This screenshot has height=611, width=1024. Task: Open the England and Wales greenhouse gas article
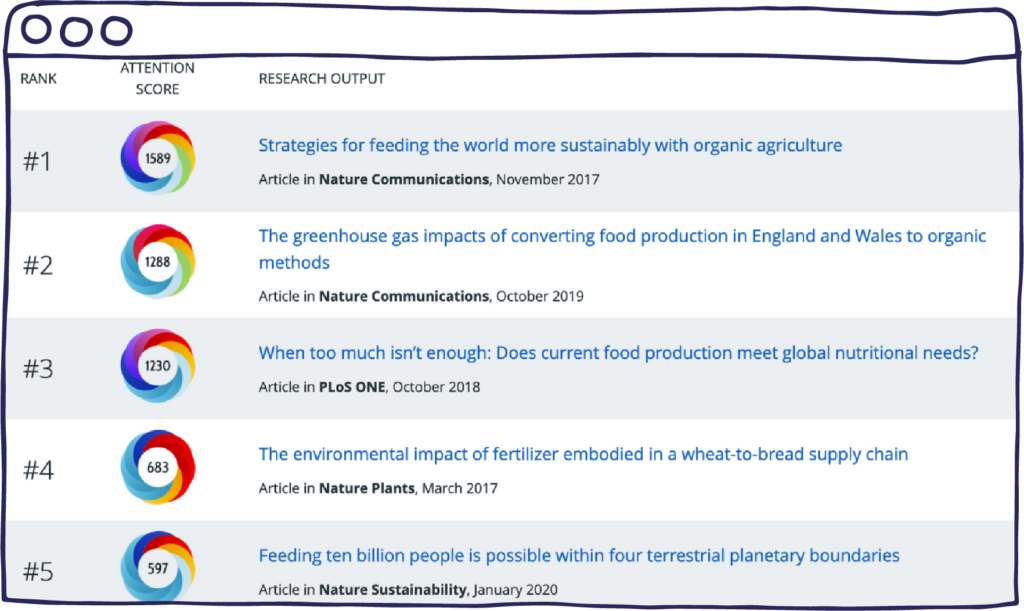point(622,249)
